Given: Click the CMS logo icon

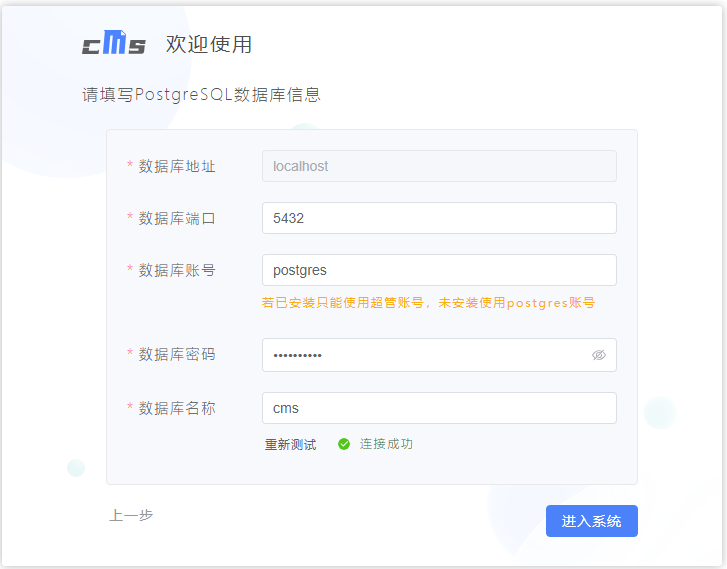Looking at the screenshot, I should [x=114, y=43].
